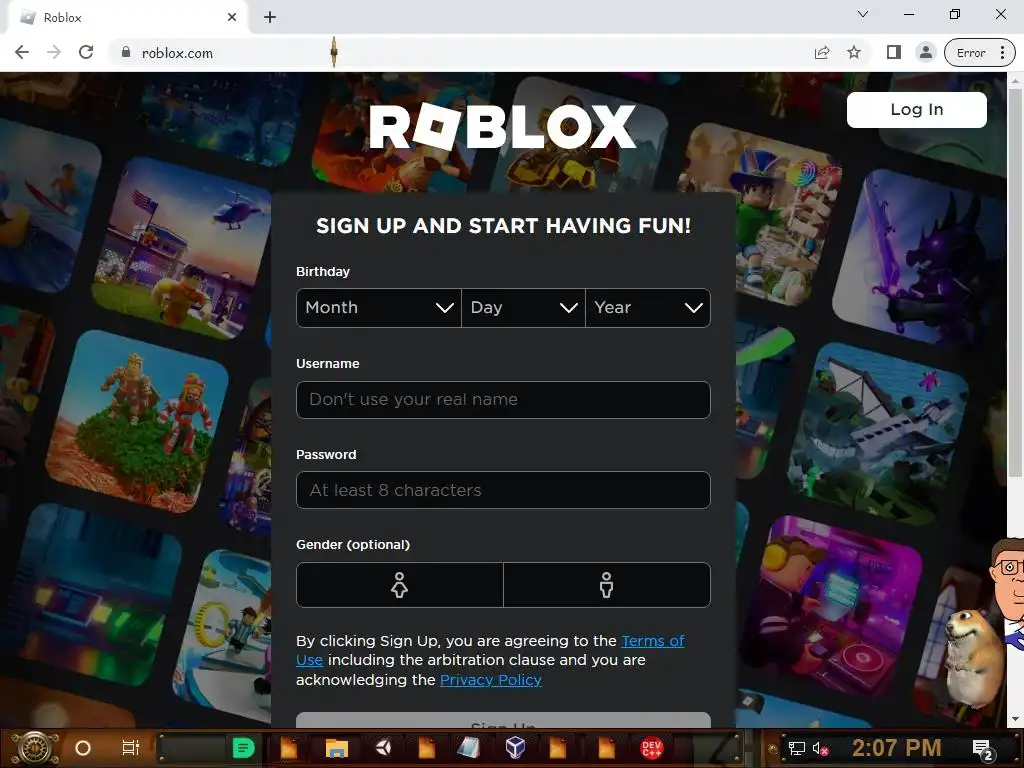The height and width of the screenshot is (768, 1024).
Task: Select the female gender option
Action: pyautogui.click(x=400, y=585)
